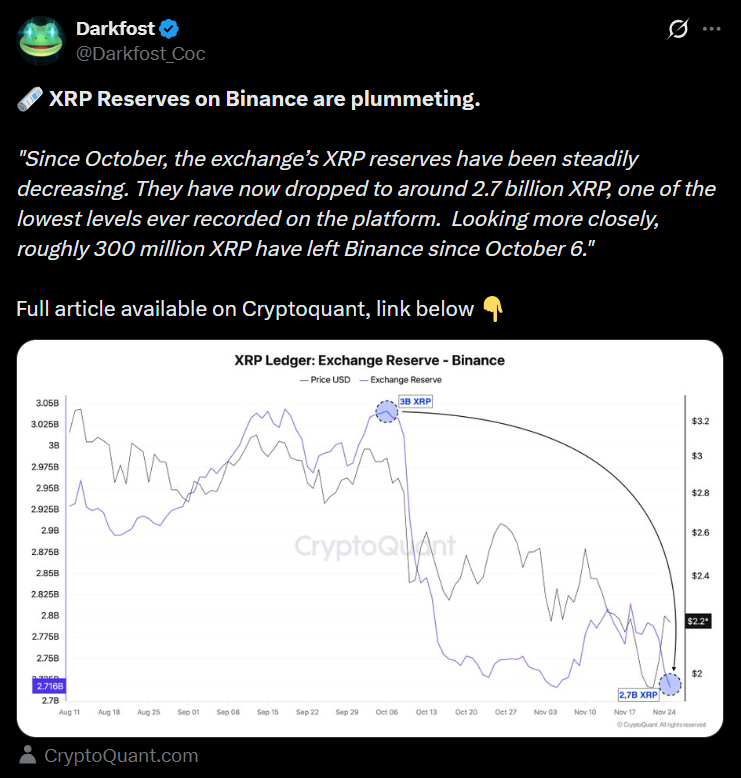Select the dashed circle marker at the Oct 06 peak

(x=387, y=411)
